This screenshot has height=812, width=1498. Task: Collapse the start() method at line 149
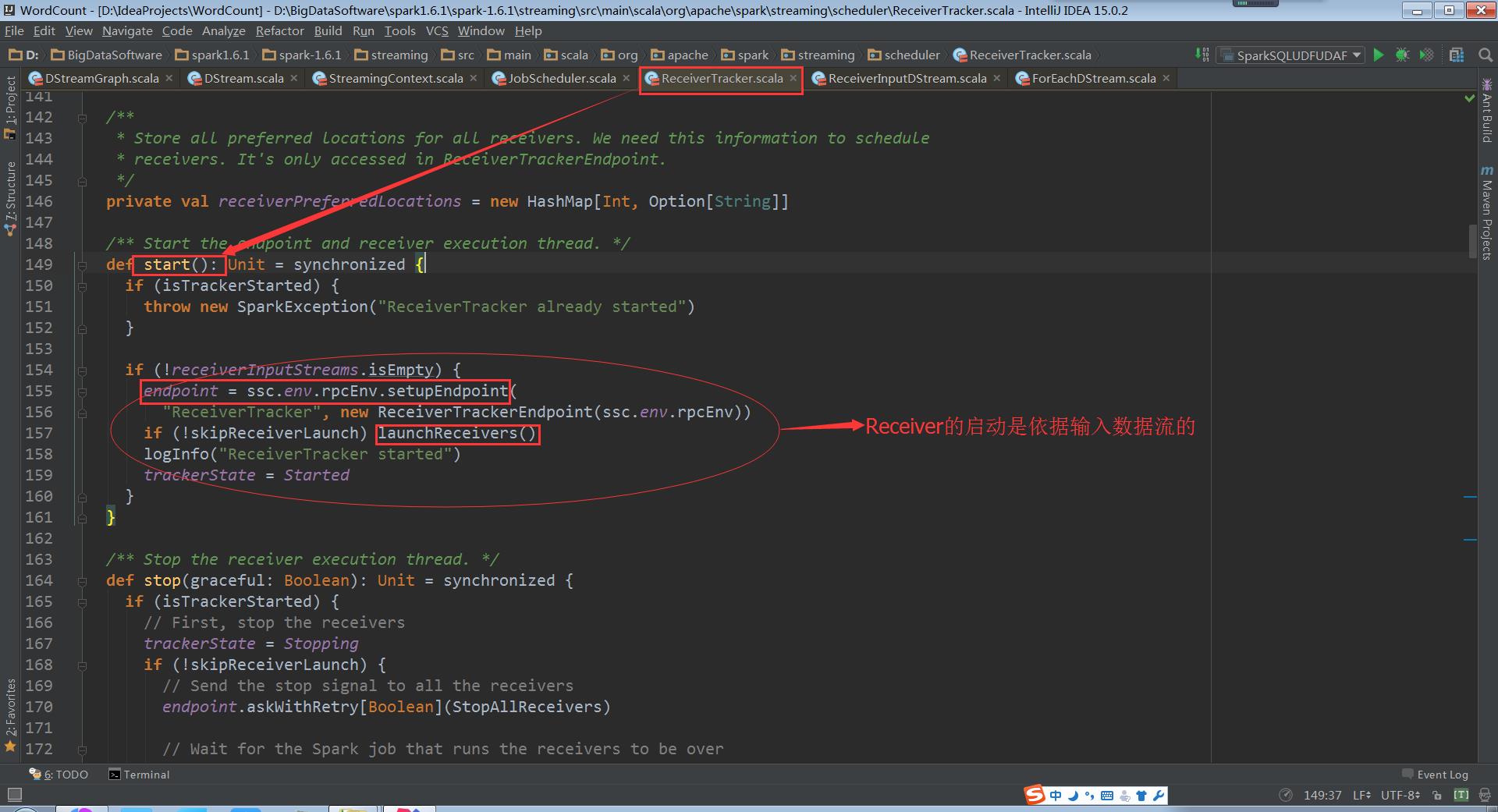82,265
